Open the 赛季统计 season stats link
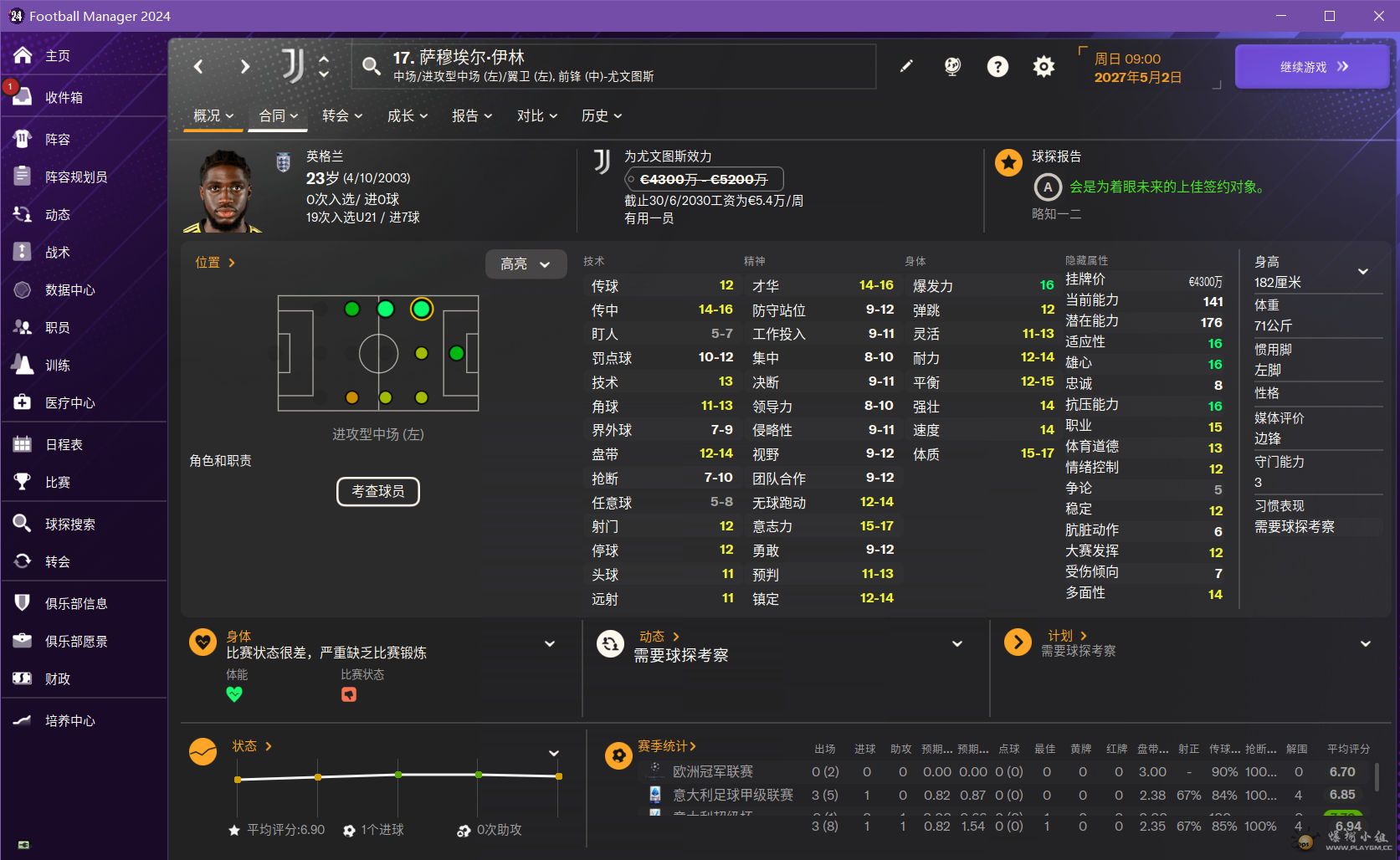Image resolution: width=1400 pixels, height=860 pixels. pyautogui.click(x=667, y=746)
